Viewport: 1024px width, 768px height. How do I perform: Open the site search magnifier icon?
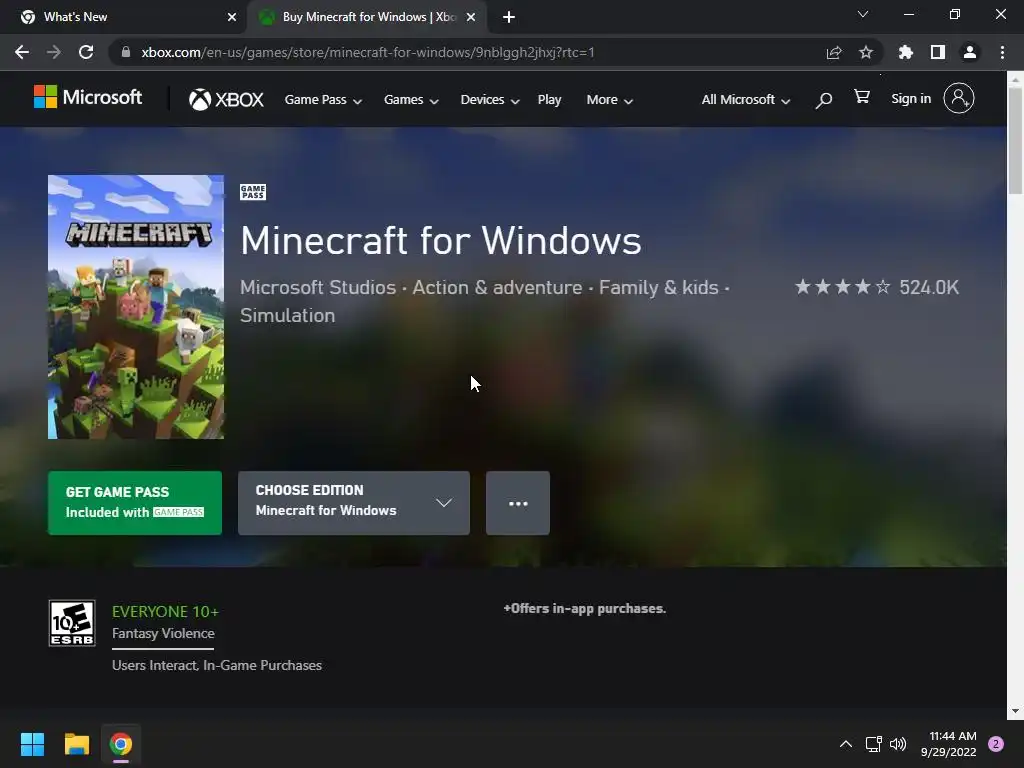(824, 100)
